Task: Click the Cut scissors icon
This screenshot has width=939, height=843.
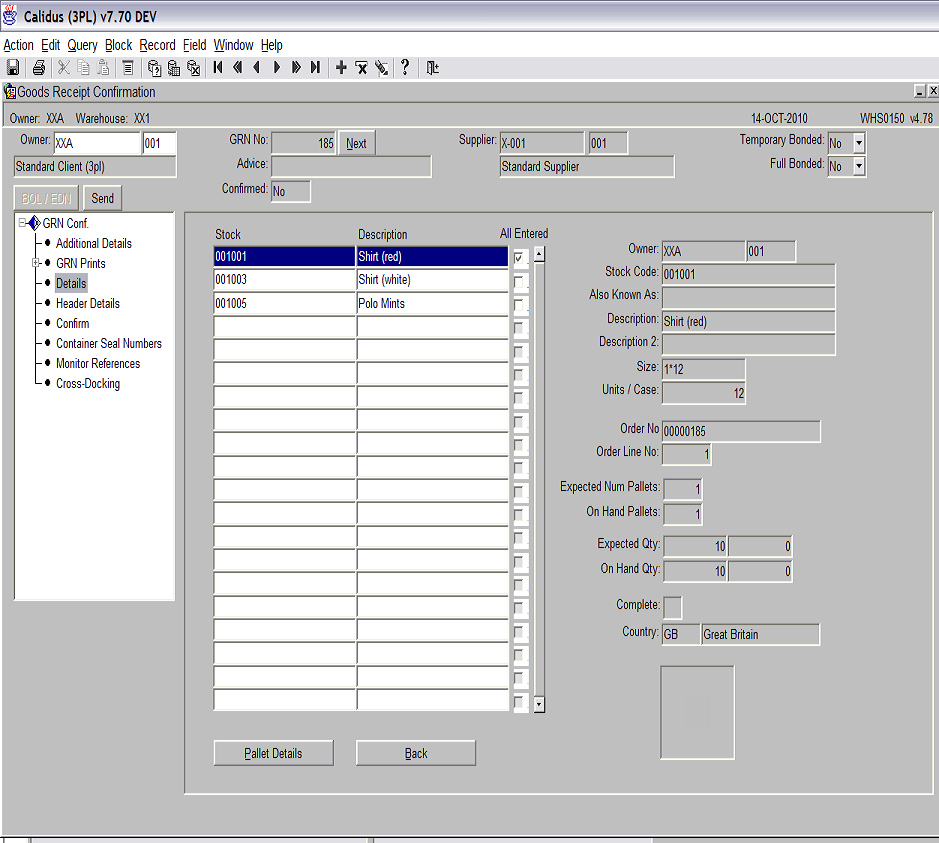Action: pos(63,68)
